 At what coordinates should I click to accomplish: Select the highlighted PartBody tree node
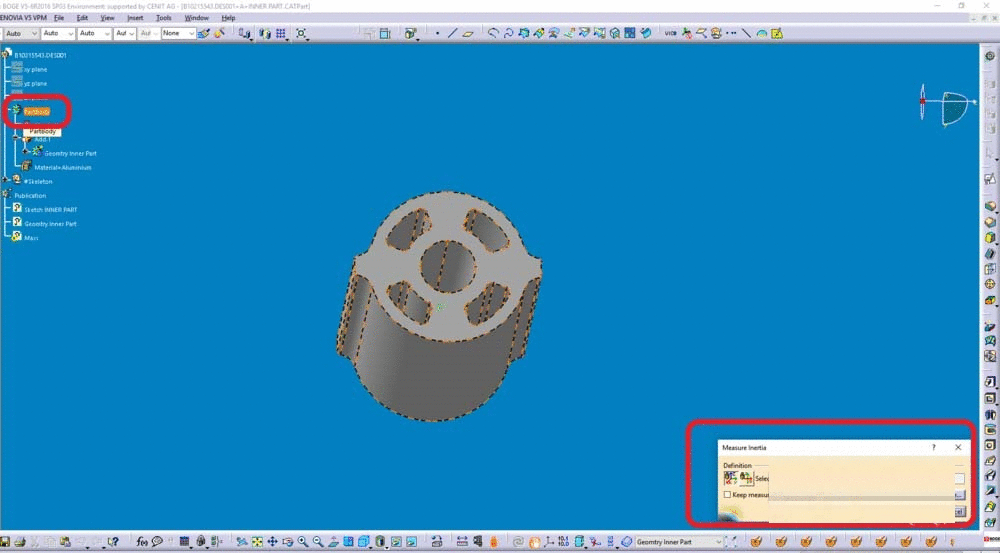point(37,111)
